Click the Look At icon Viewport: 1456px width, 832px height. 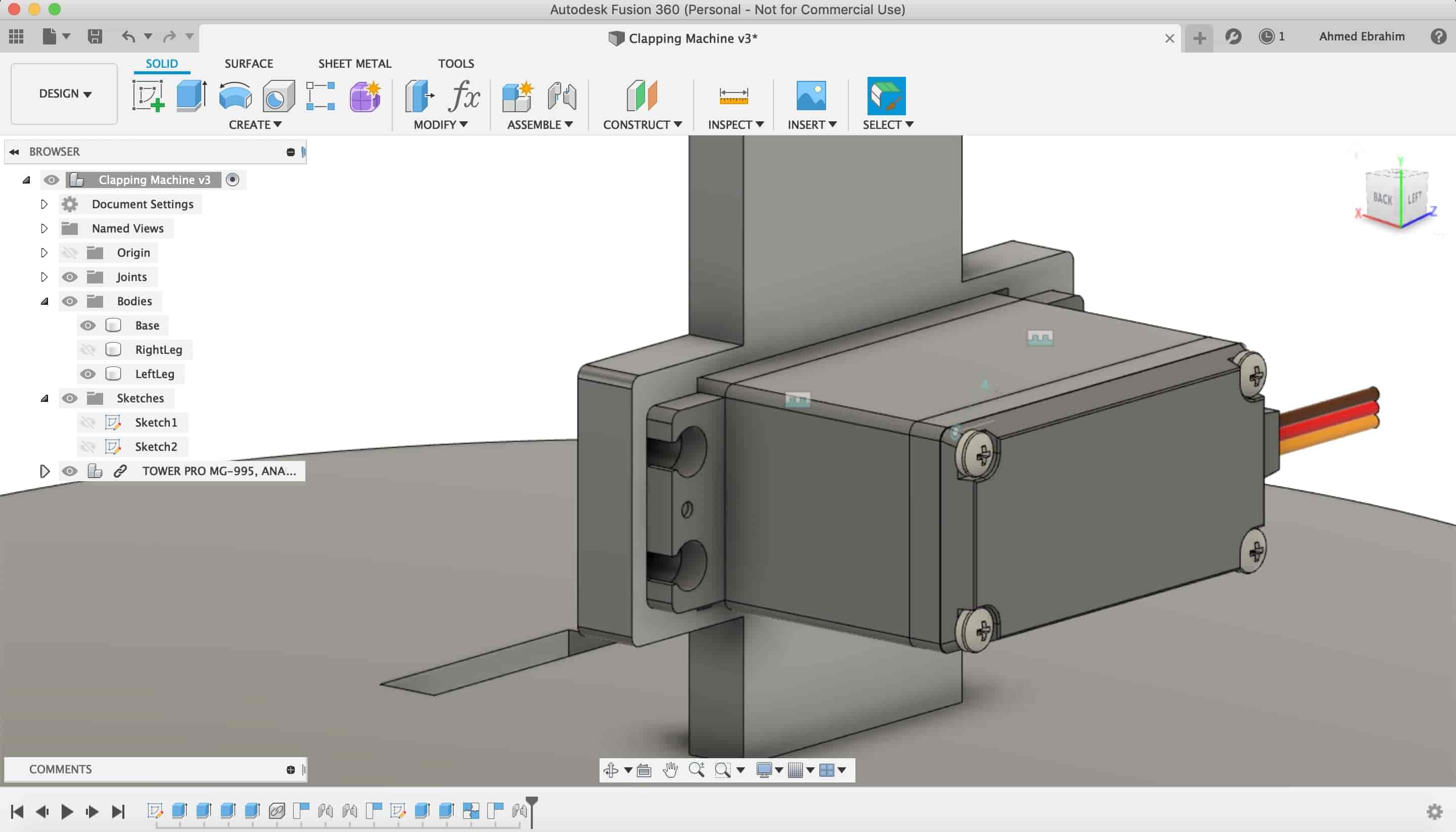(644, 770)
